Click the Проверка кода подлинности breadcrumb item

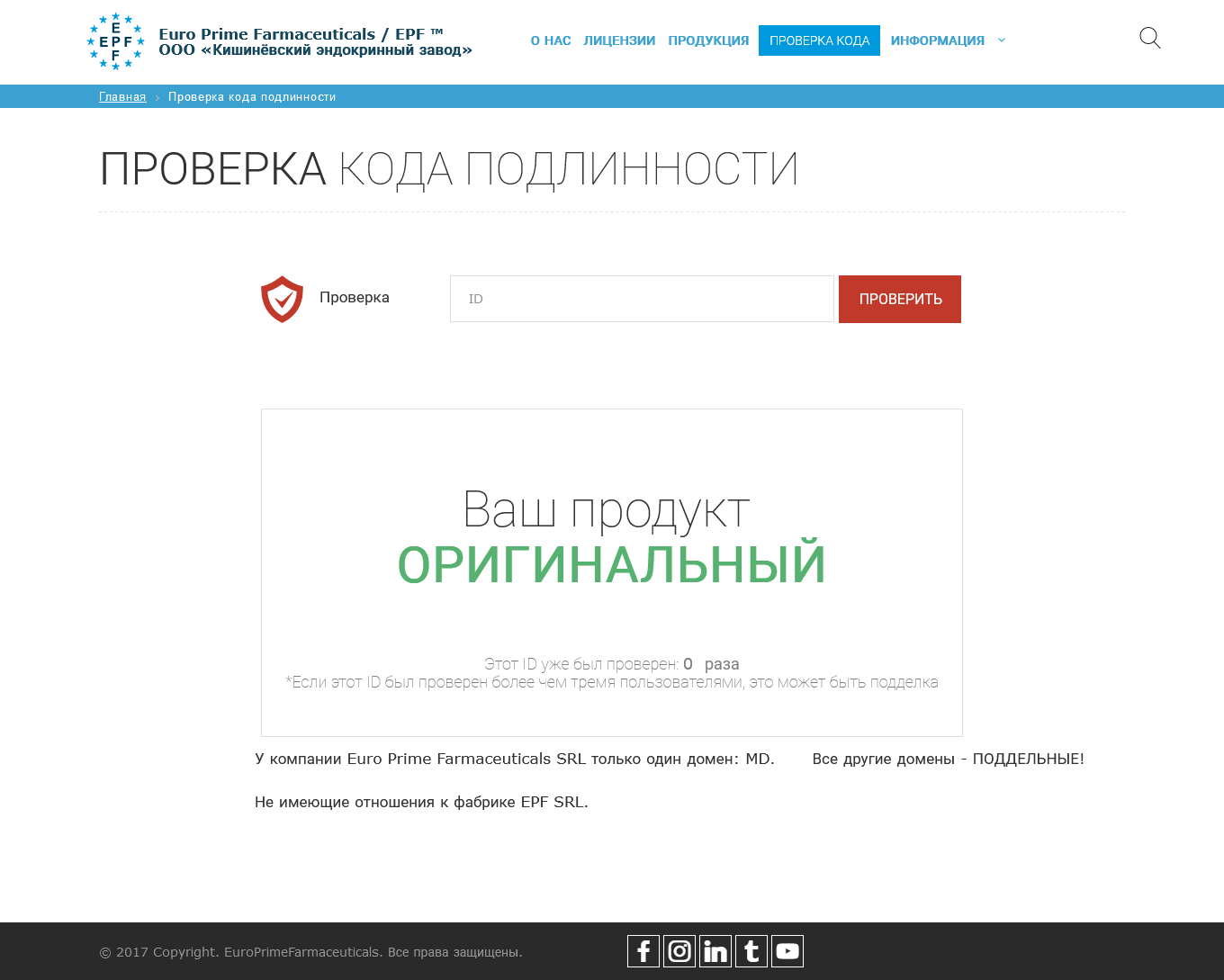pos(252,97)
